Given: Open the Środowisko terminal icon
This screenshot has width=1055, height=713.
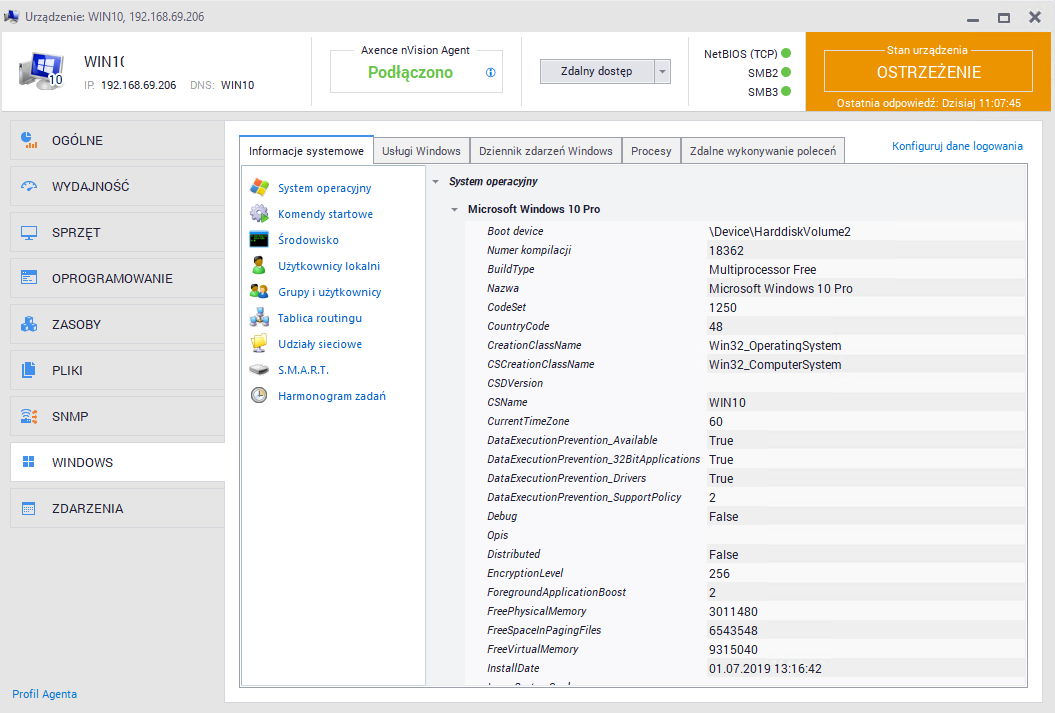Looking at the screenshot, I should tap(260, 240).
